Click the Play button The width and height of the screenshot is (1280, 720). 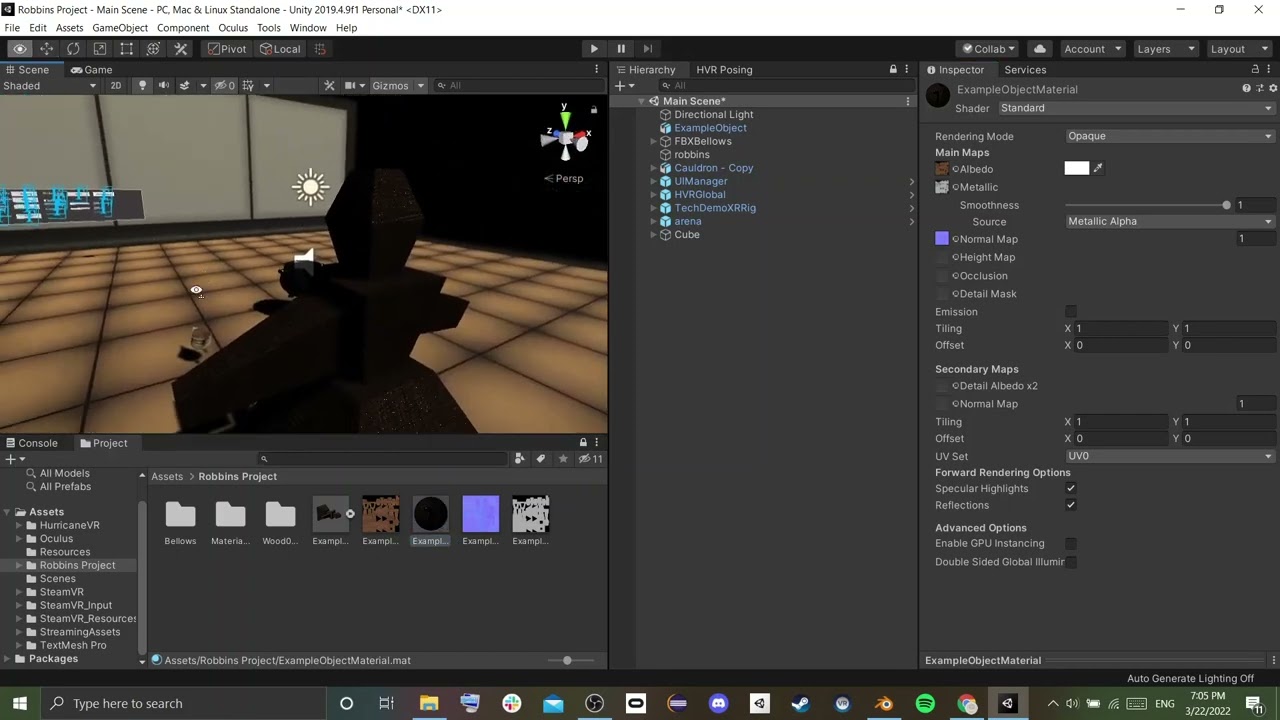(x=594, y=49)
